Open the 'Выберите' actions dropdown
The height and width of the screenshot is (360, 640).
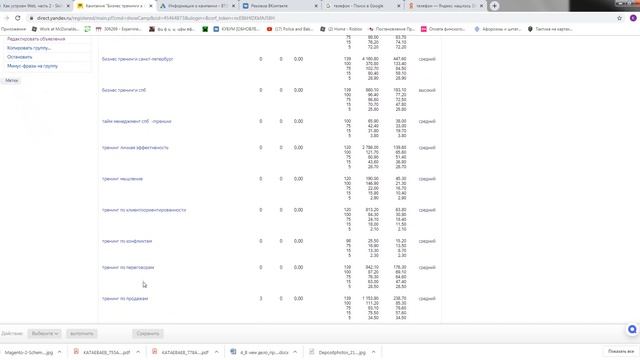tap(44, 333)
